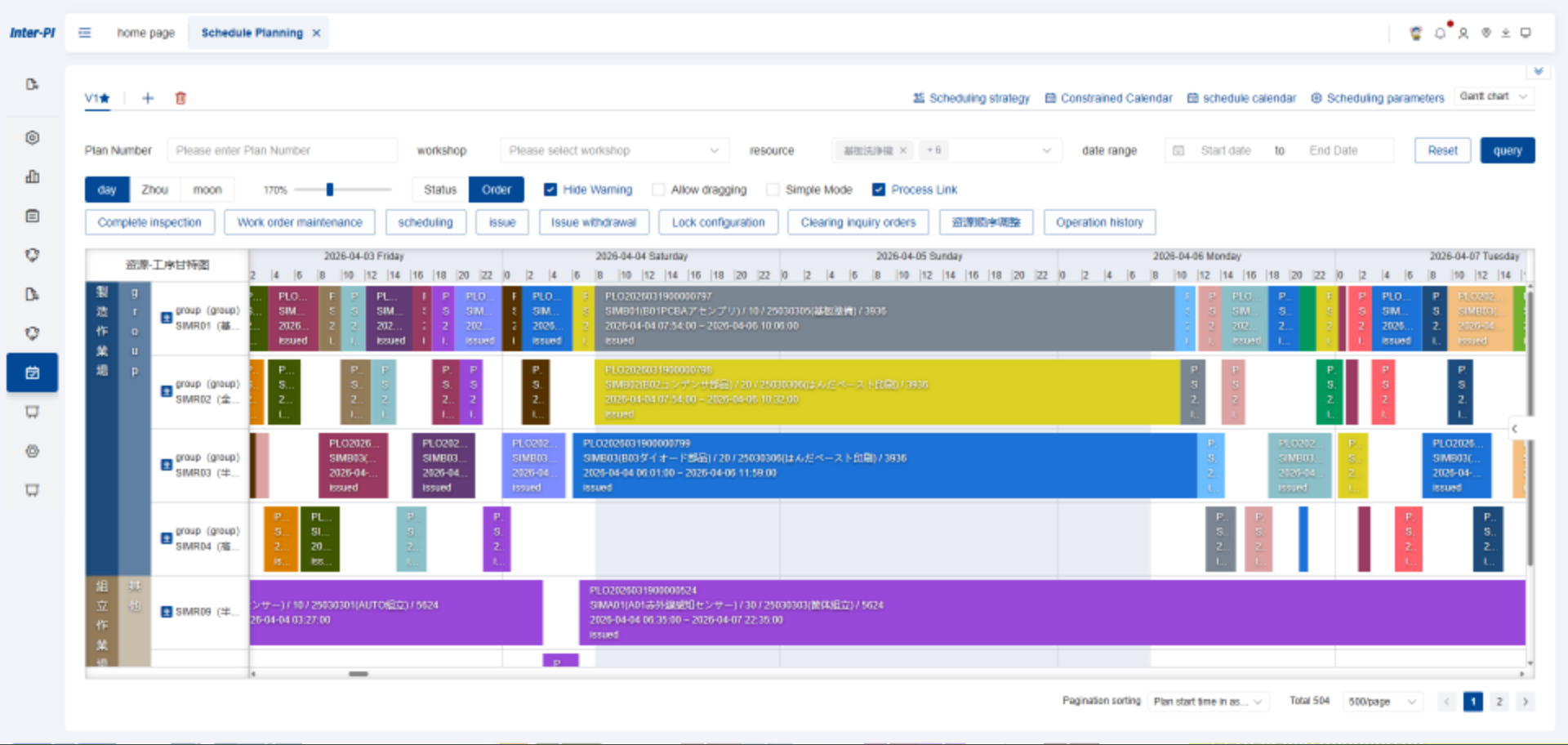Open Constrained Calendar

coord(1108,98)
